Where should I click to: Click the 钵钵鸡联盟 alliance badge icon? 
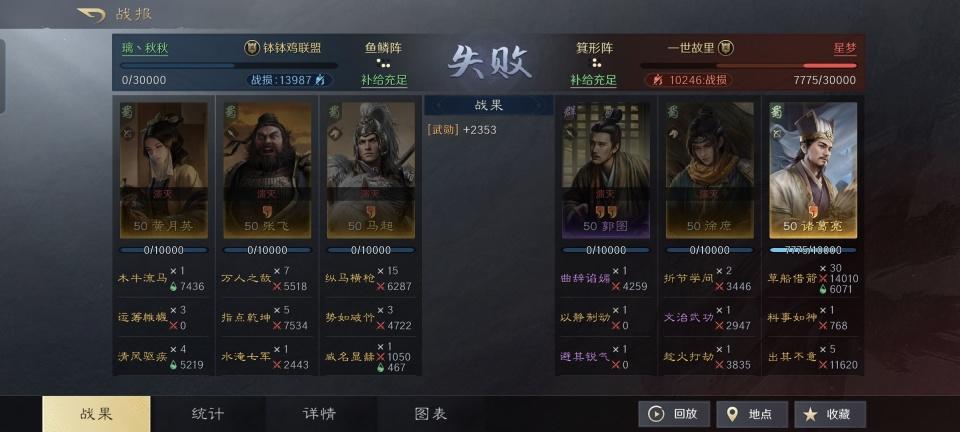[251, 48]
